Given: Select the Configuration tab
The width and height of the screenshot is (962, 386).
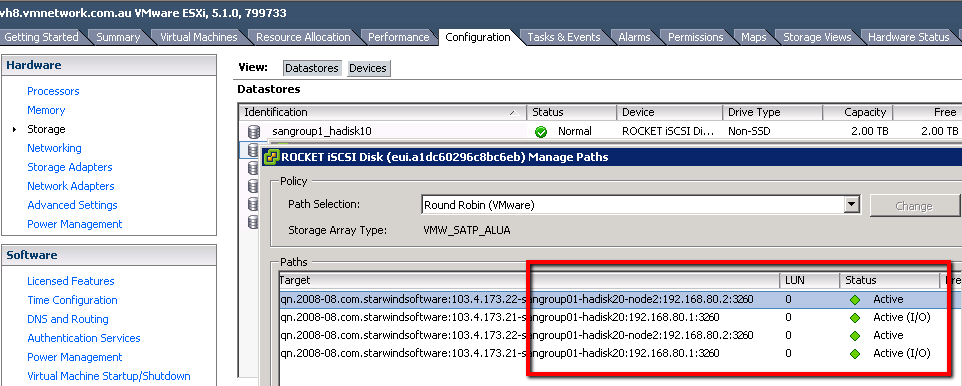Looking at the screenshot, I should click(x=478, y=37).
